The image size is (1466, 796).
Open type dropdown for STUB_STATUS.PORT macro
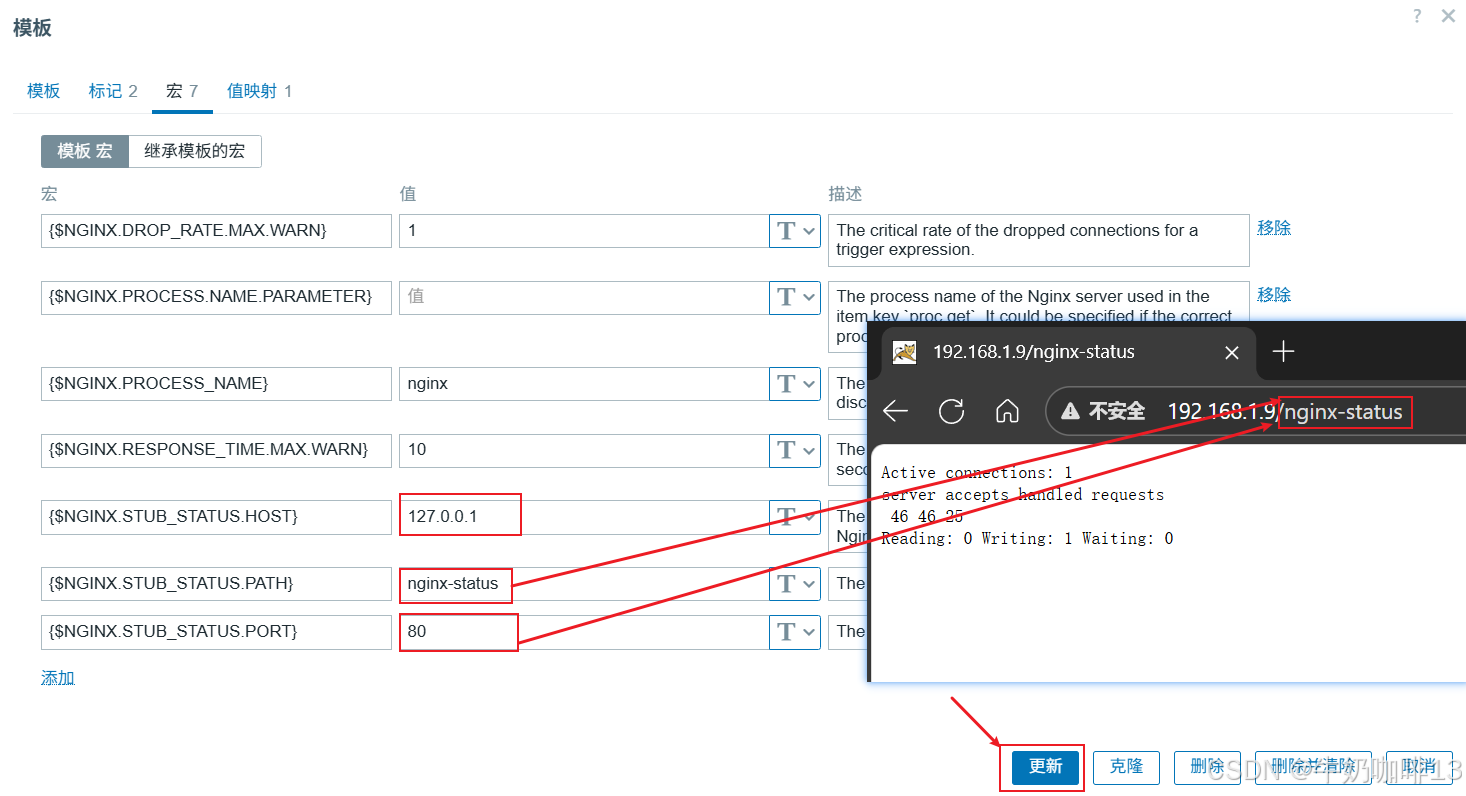795,632
